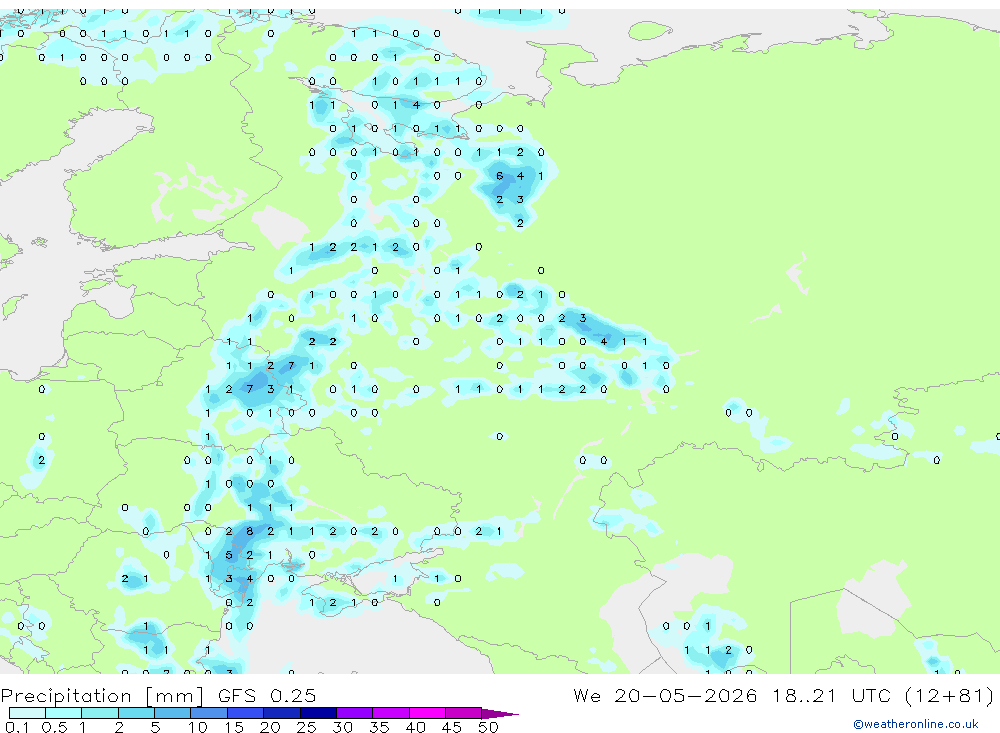Click the '50' legend scale label
Image resolution: width=1000 pixels, height=733 pixels.
click(488, 727)
